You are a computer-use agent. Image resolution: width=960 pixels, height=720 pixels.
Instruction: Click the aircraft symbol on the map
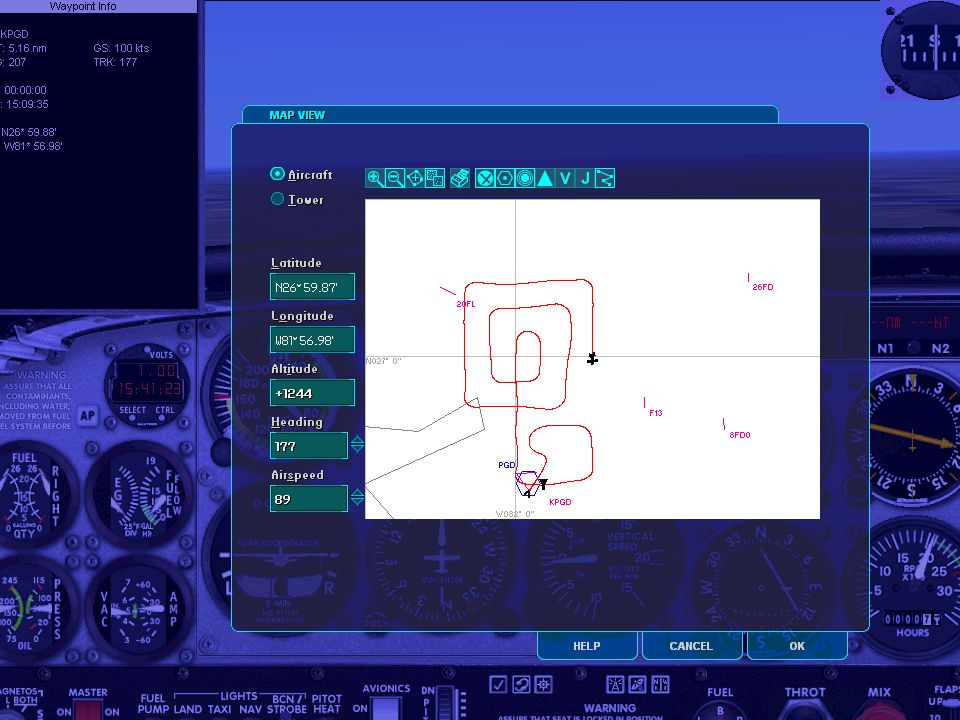point(592,359)
